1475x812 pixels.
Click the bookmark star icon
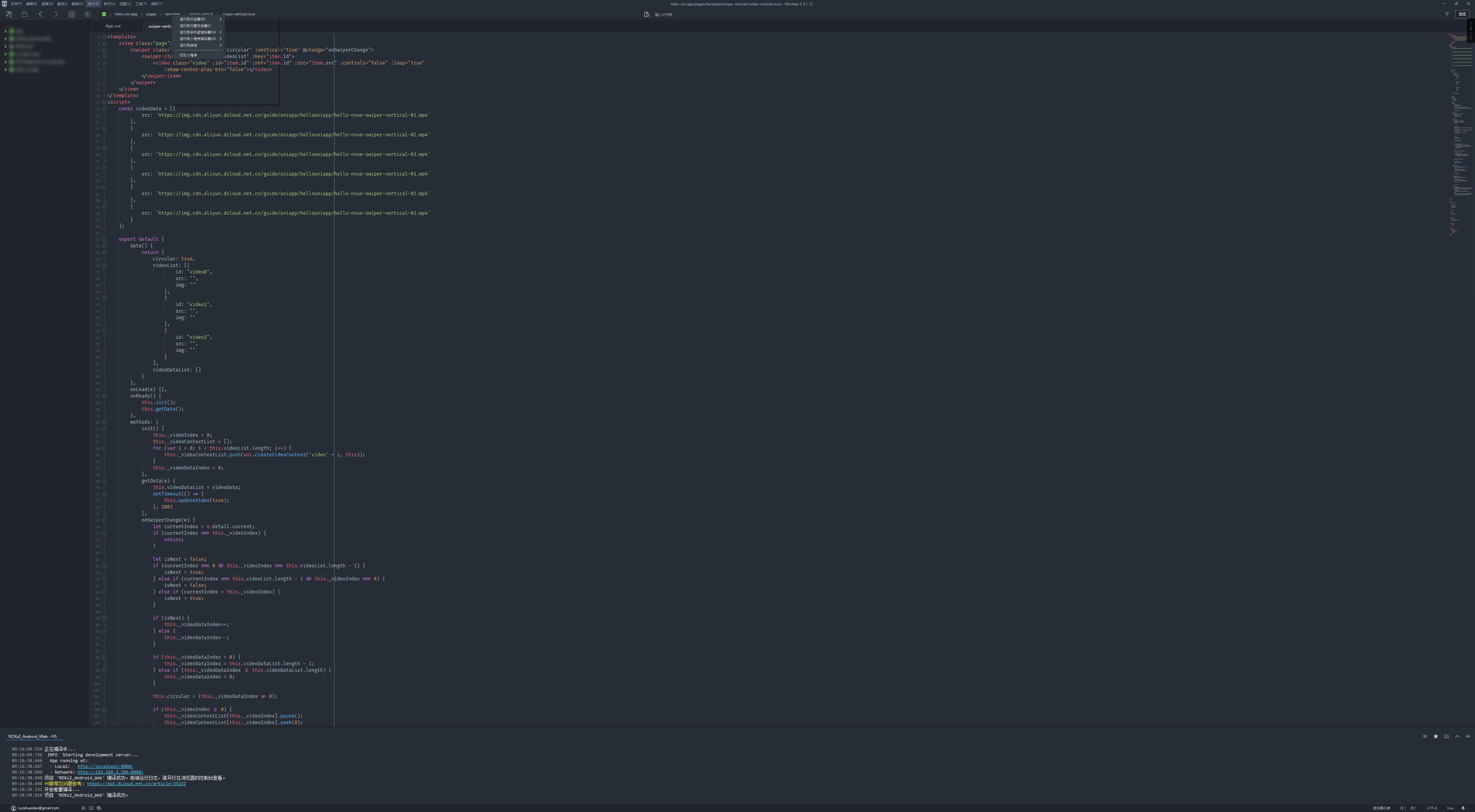click(x=71, y=14)
